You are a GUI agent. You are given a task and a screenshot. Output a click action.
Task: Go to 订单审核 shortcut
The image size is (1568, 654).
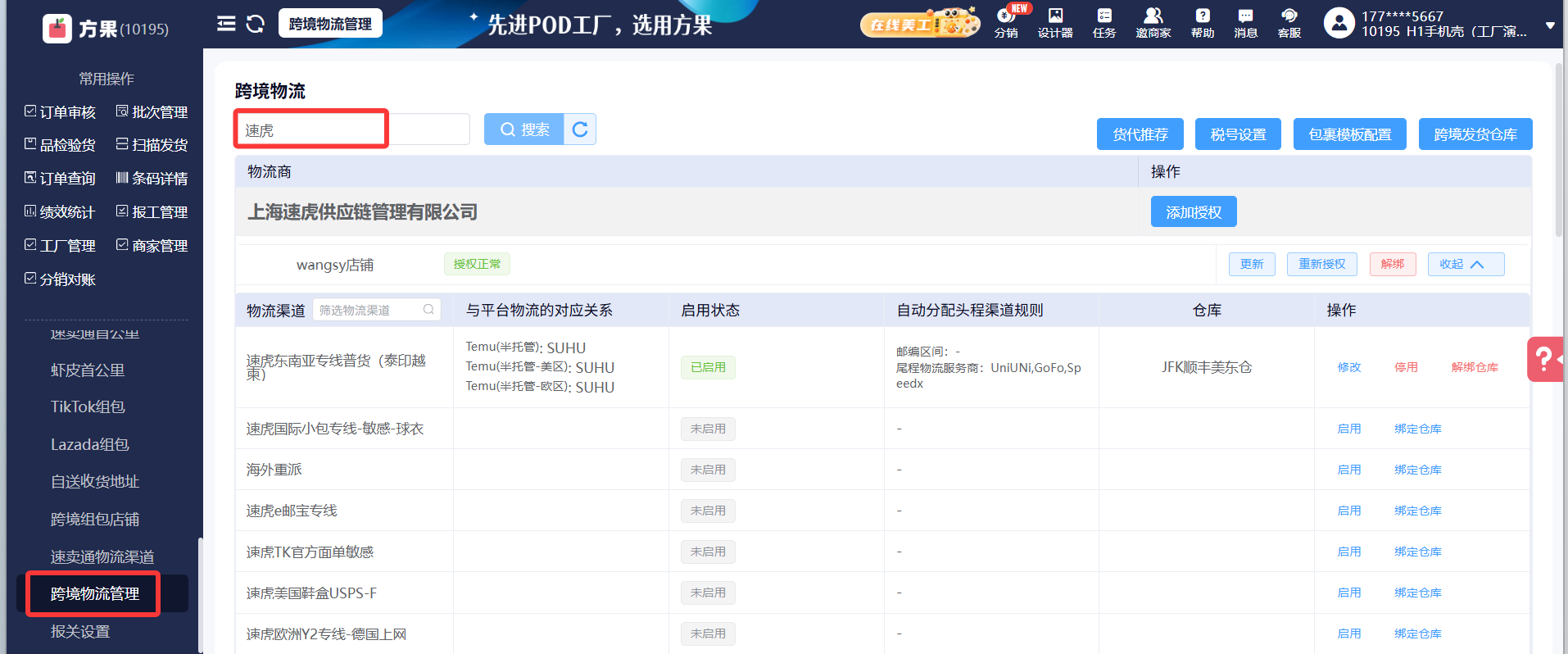click(x=60, y=112)
